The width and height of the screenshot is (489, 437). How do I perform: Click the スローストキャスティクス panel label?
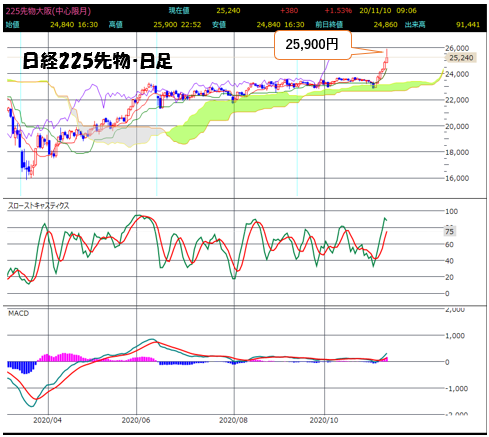[39, 206]
